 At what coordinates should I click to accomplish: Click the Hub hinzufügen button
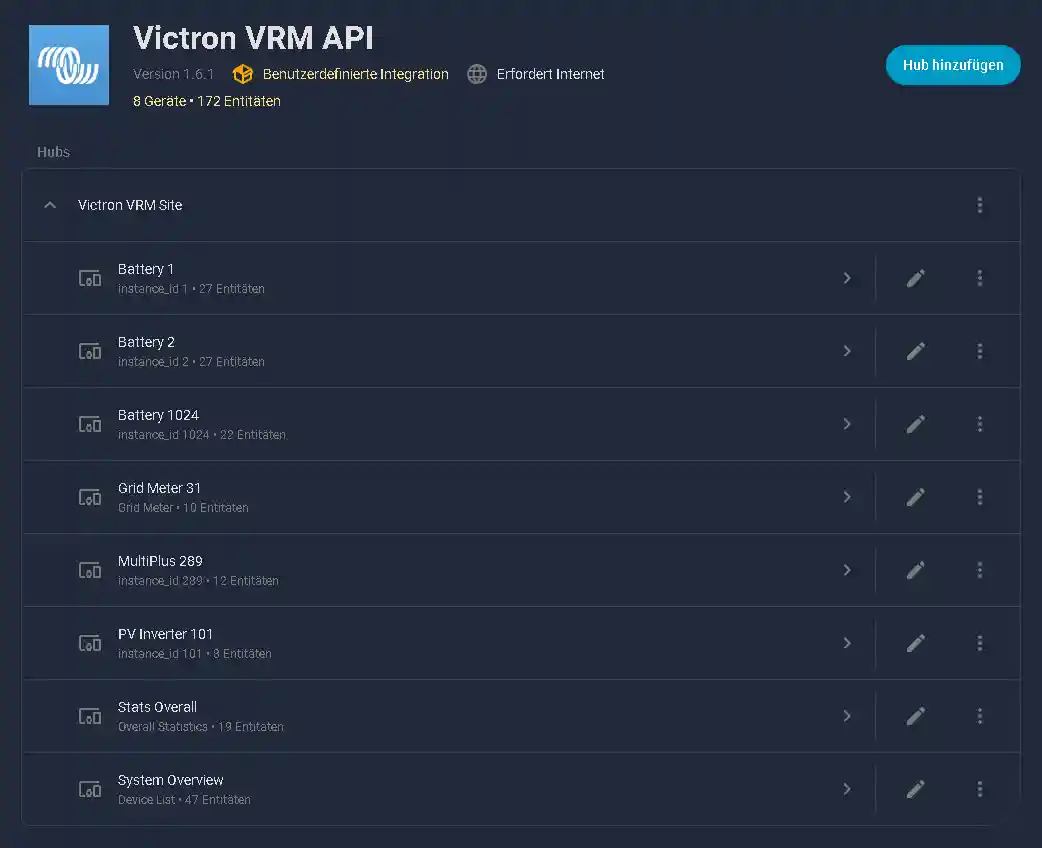[x=953, y=65]
